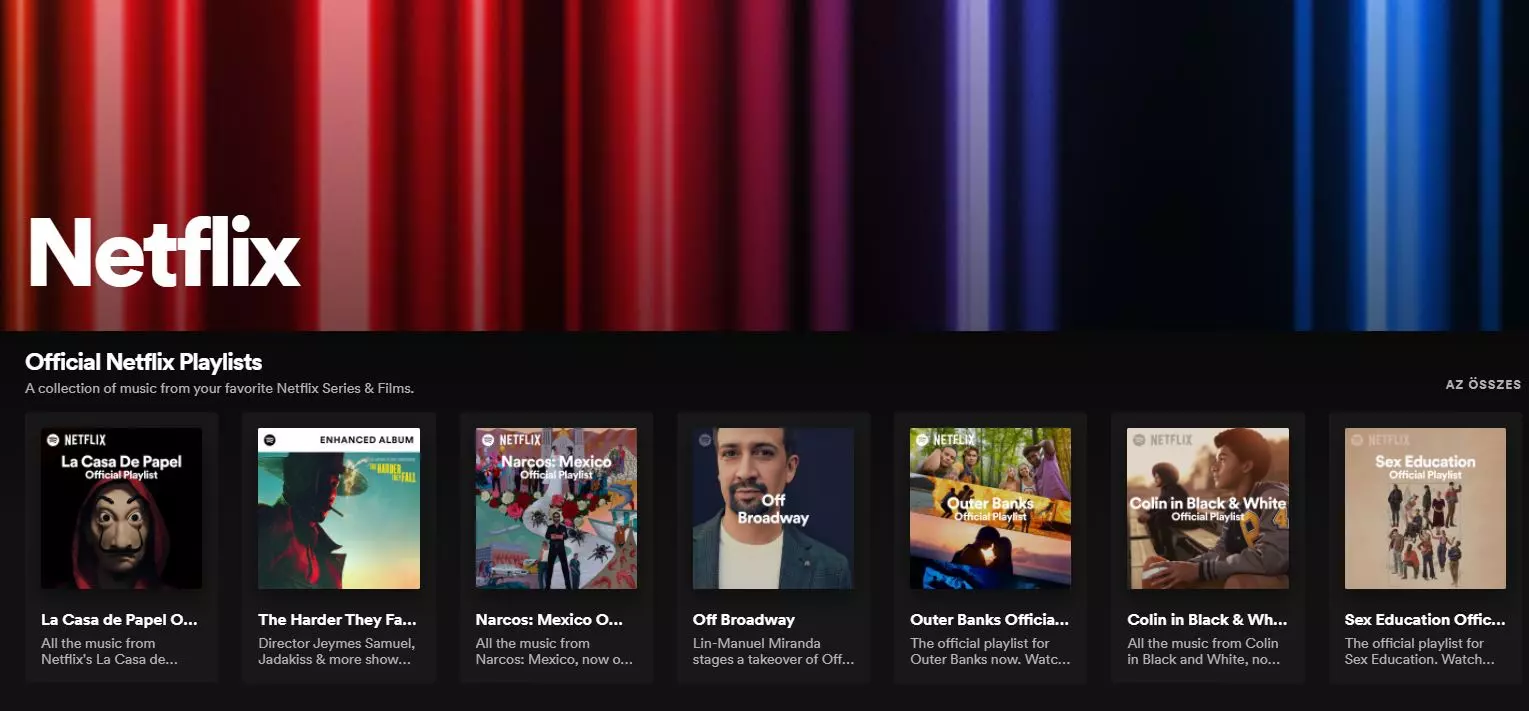Click 'Colin in Black & Wh...' title
The height and width of the screenshot is (711, 1529).
pyautogui.click(x=1208, y=620)
